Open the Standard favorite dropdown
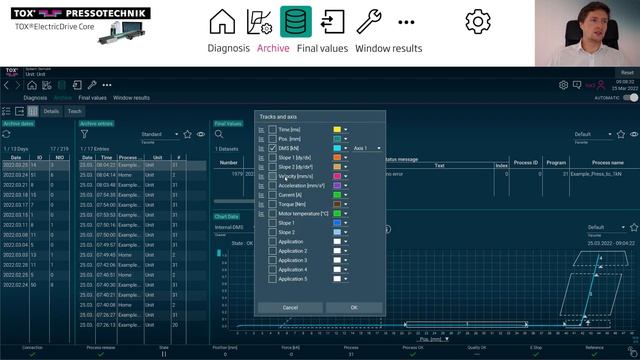Screen dimensions: 640x360 (160, 134)
